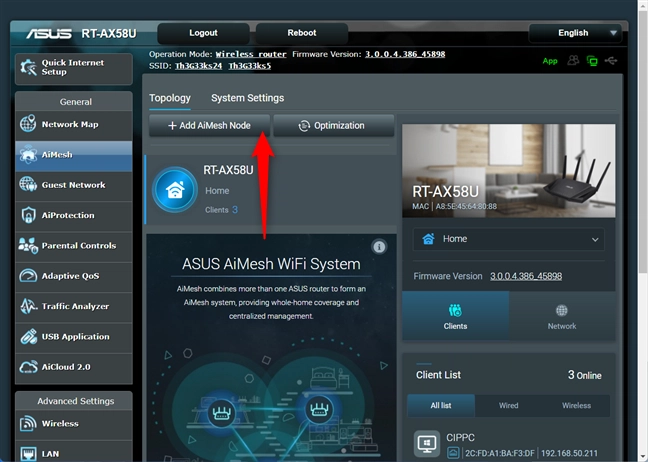Viewport: 648px width, 462px height.
Task: Click the USB status icon in header
Action: (x=611, y=61)
